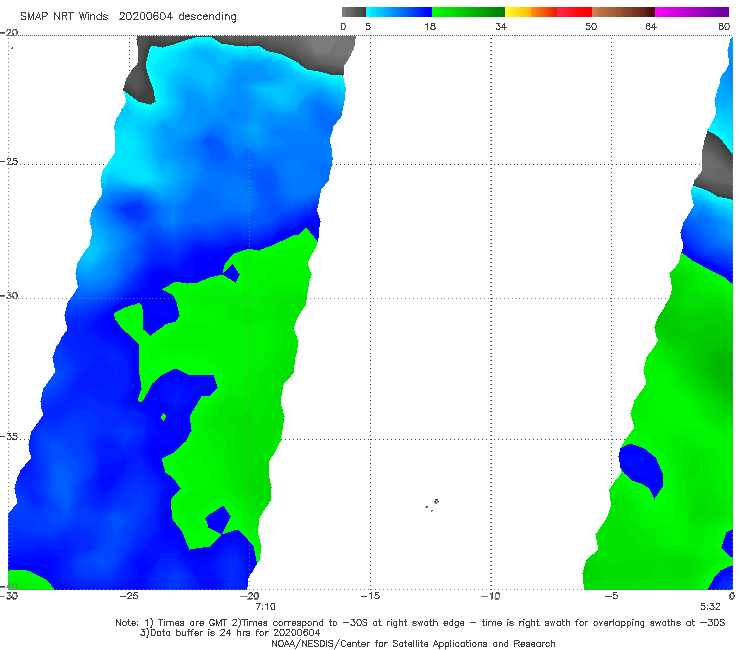Click the color bar label '5'
The image size is (740, 650).
point(368,26)
